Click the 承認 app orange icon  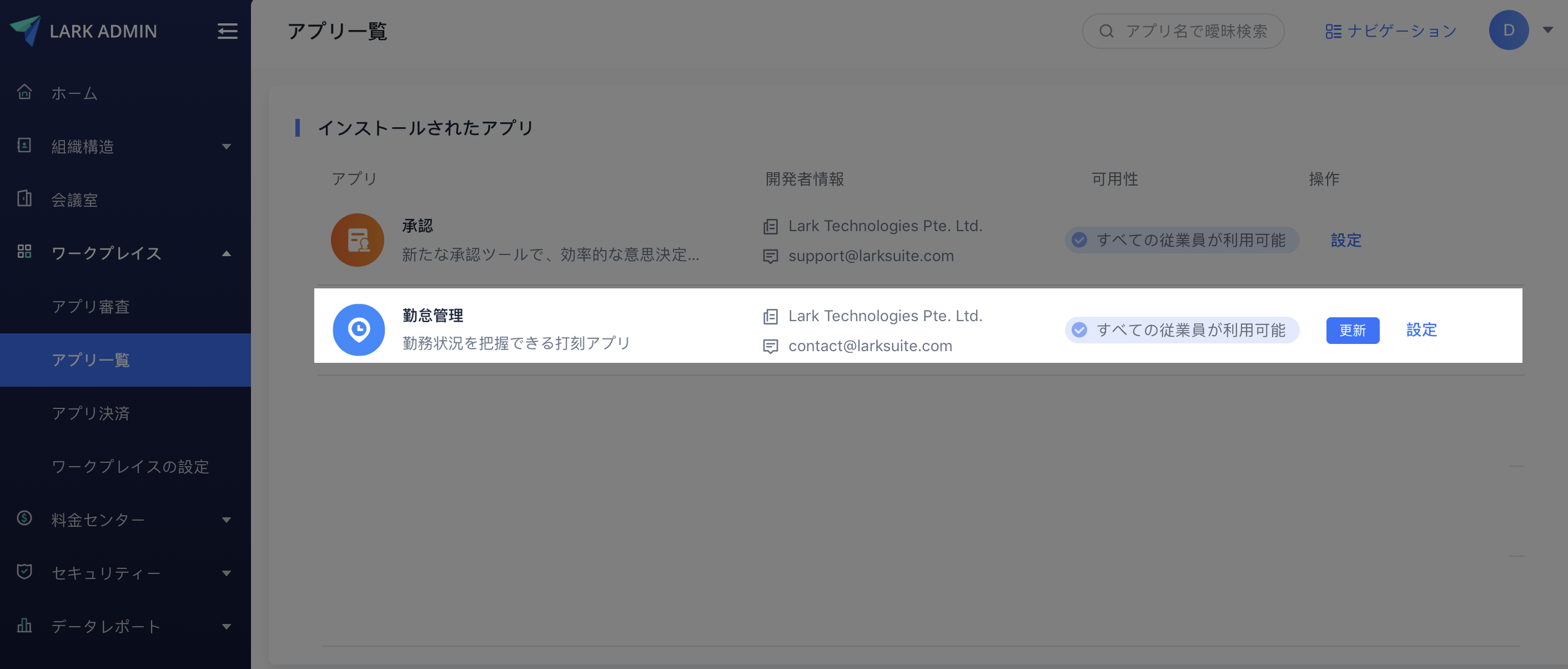tap(358, 240)
